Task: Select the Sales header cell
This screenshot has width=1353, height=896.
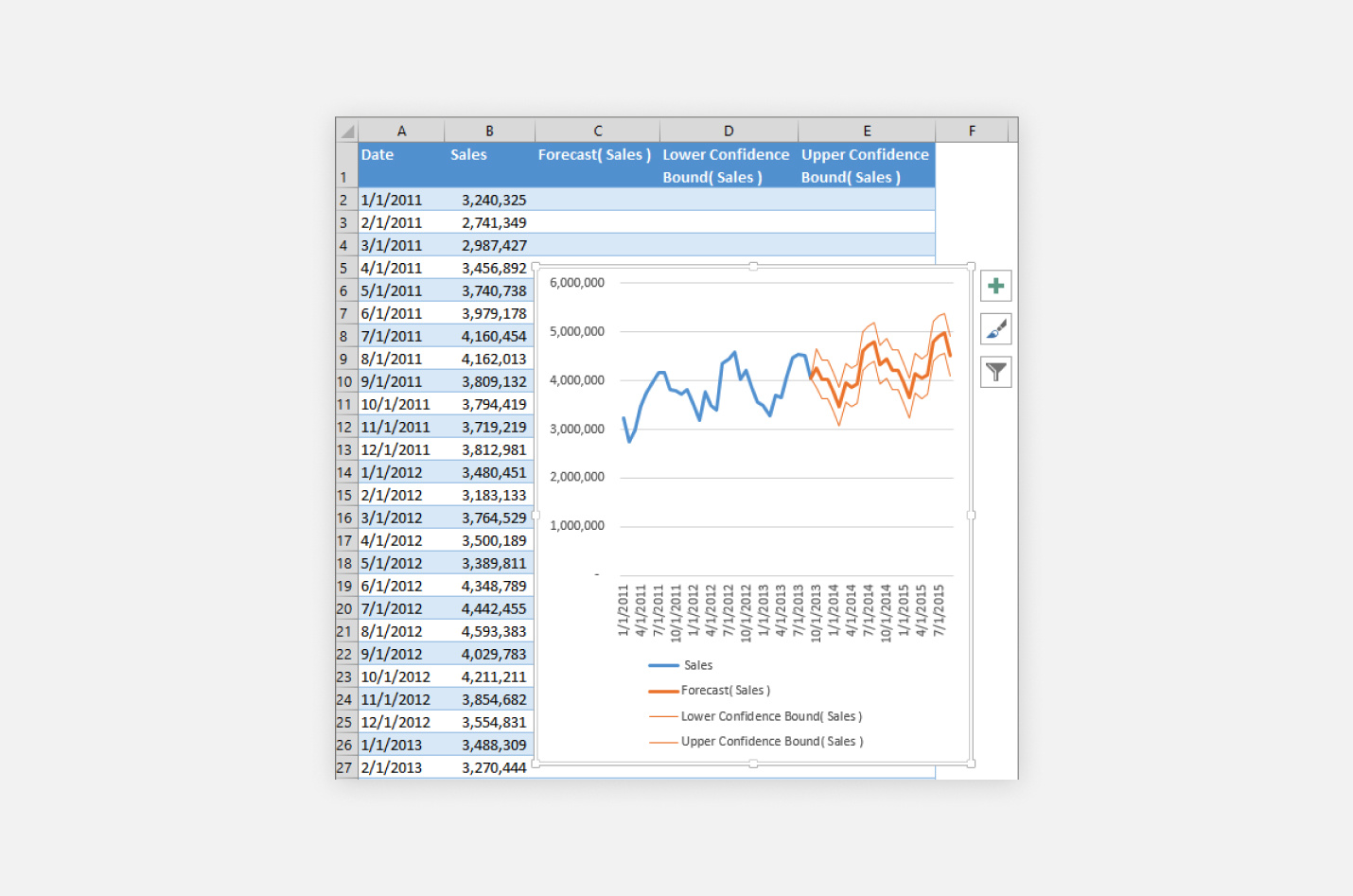Action: (x=489, y=165)
